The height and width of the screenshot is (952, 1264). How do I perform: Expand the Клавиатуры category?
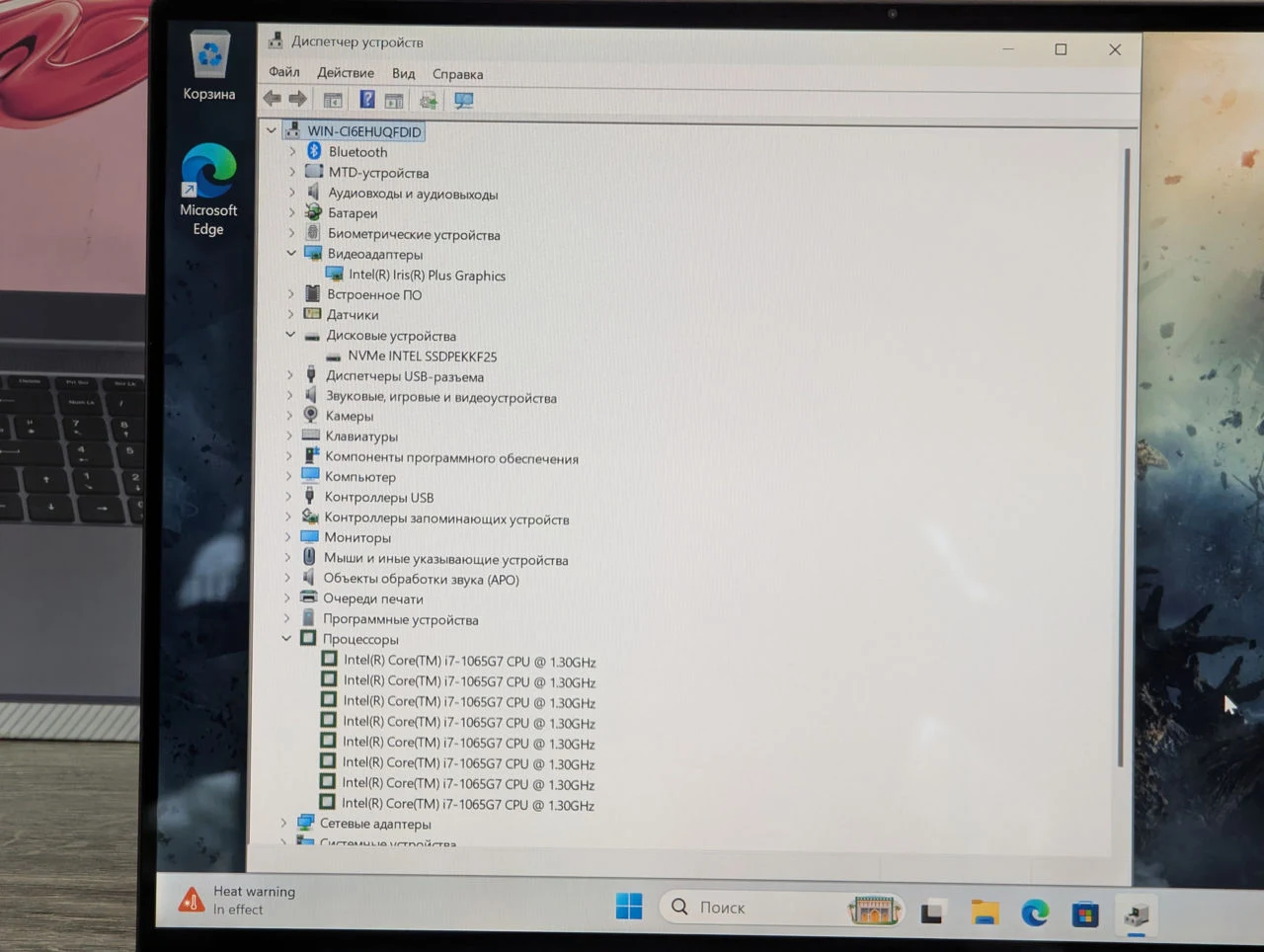(289, 436)
